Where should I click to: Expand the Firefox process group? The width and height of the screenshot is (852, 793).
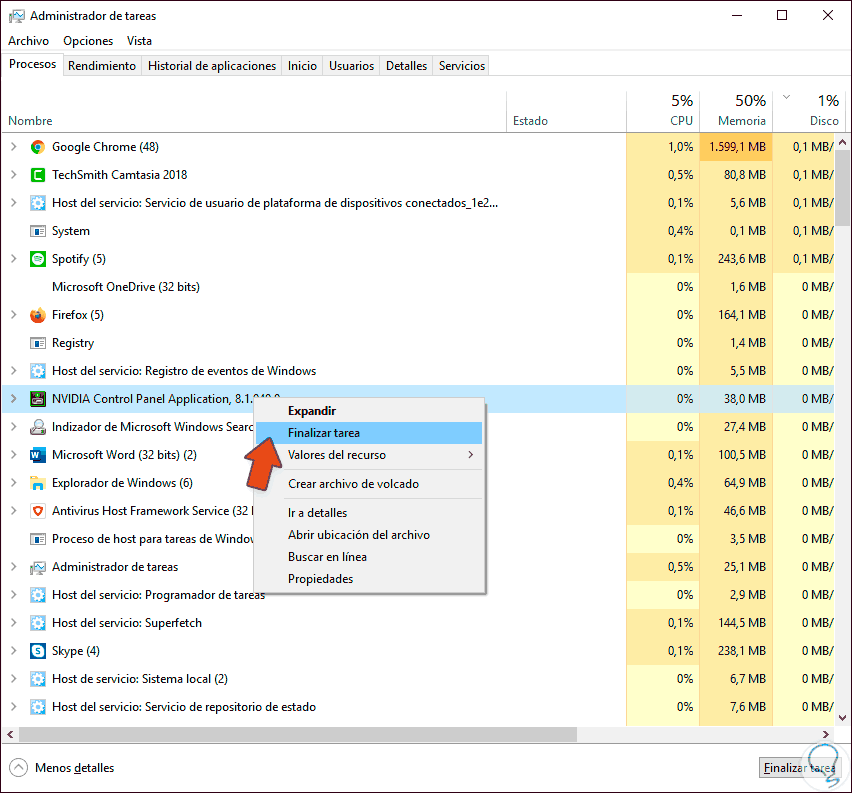[14, 315]
